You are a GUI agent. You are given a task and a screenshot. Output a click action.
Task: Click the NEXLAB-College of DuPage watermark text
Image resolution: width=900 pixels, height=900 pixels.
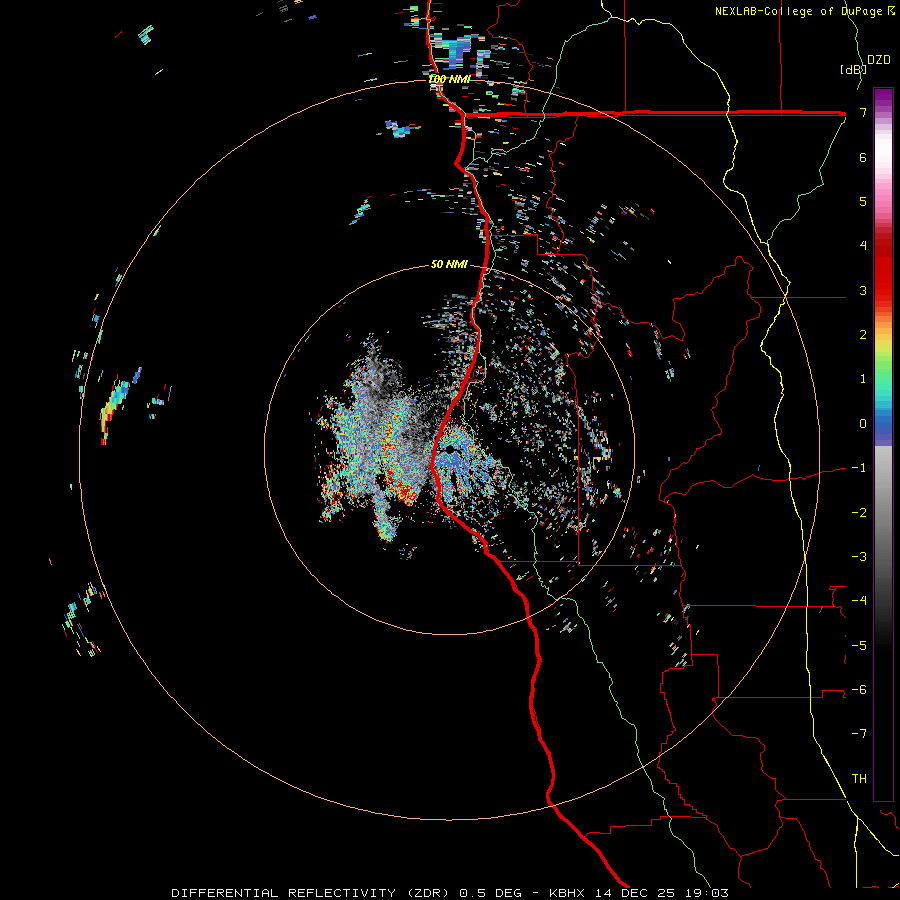[x=804, y=11]
